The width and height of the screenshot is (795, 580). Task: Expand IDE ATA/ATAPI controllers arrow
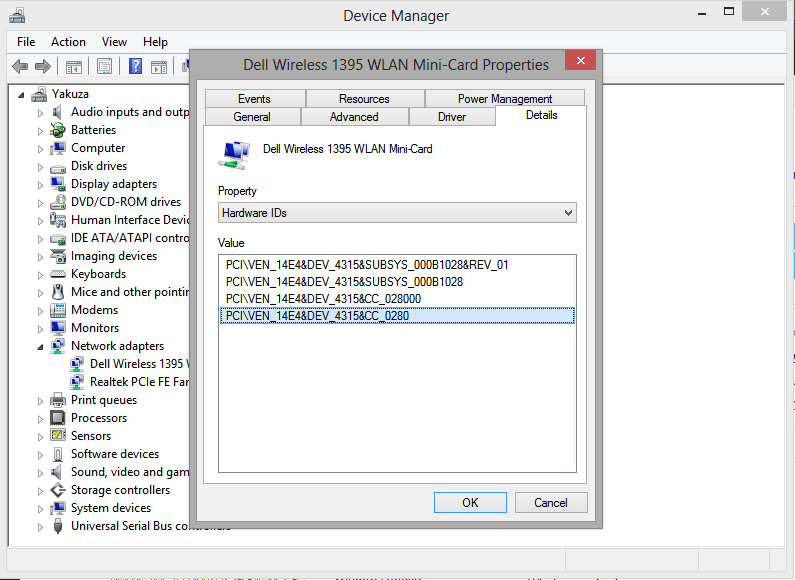[40, 239]
